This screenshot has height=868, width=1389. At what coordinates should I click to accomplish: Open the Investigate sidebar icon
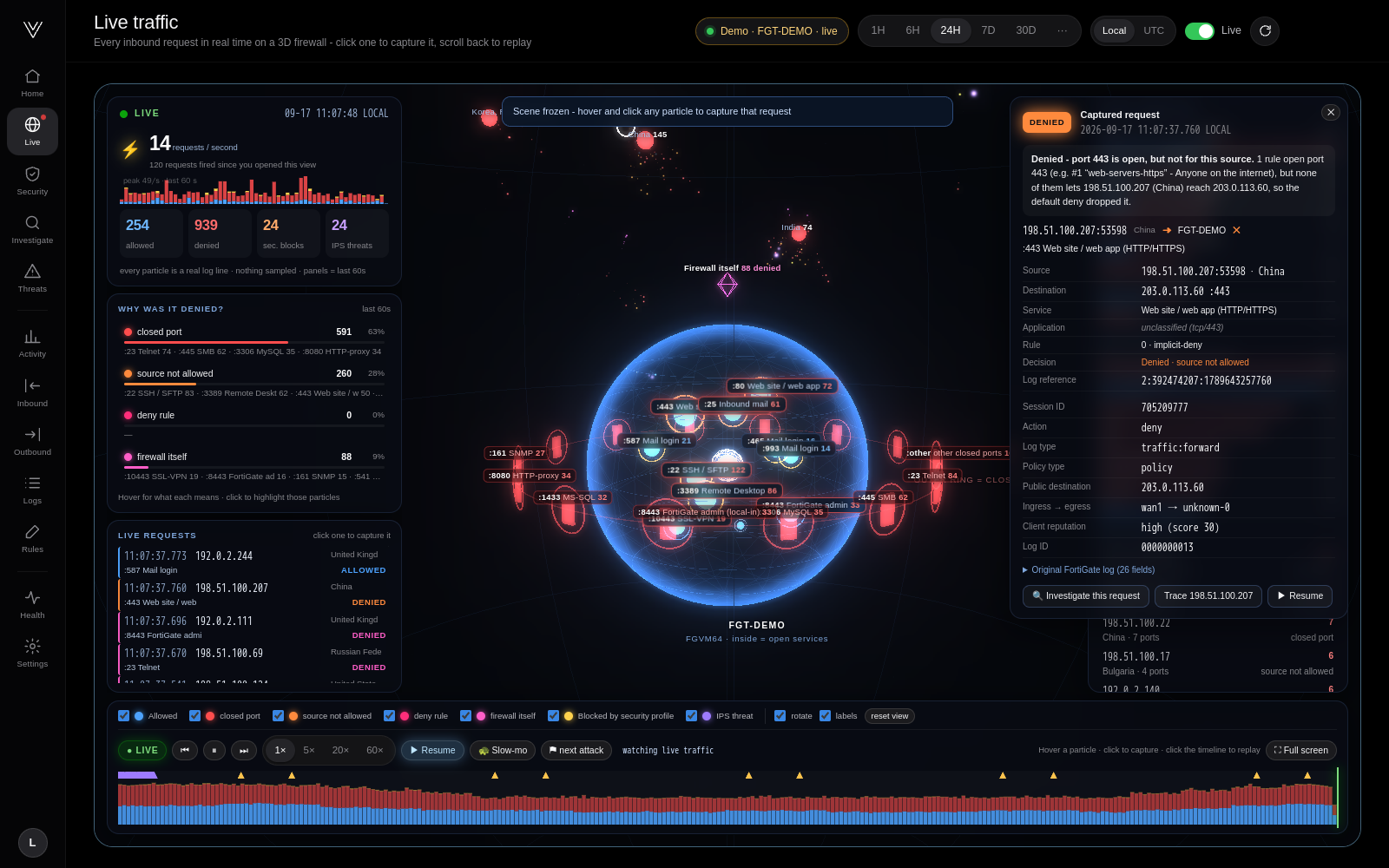[32, 229]
